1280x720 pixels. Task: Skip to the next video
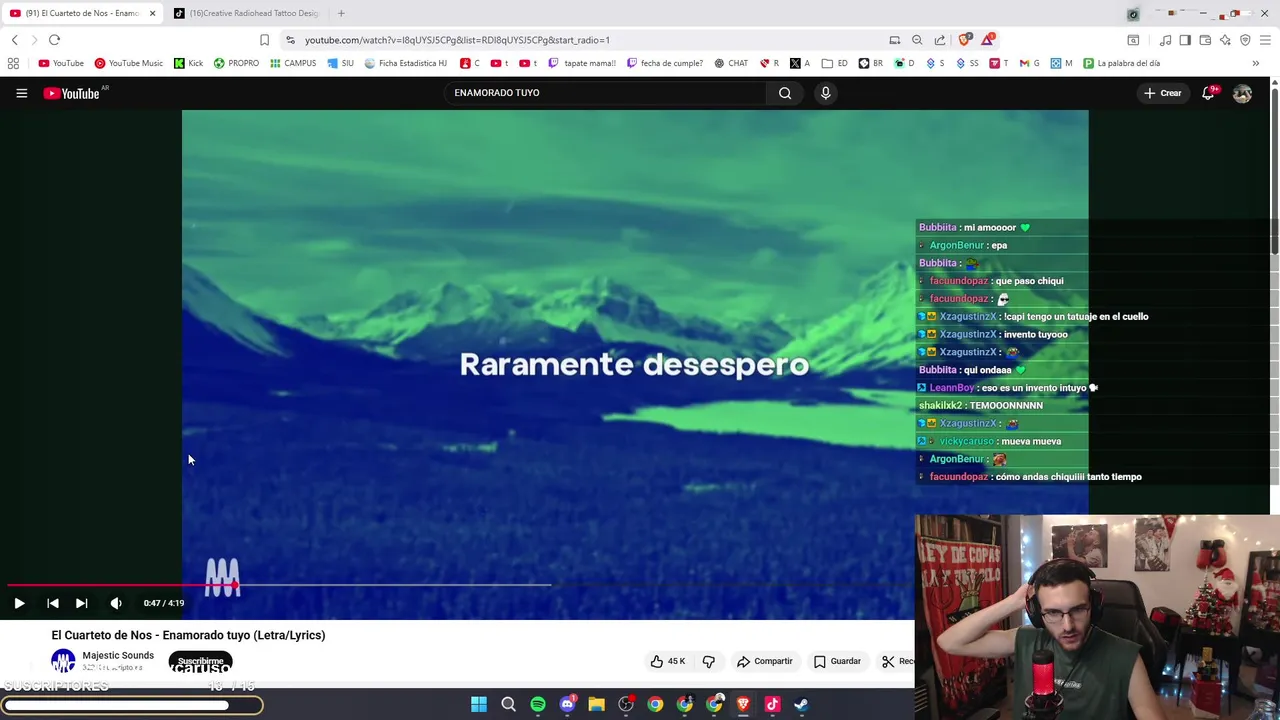click(x=82, y=603)
